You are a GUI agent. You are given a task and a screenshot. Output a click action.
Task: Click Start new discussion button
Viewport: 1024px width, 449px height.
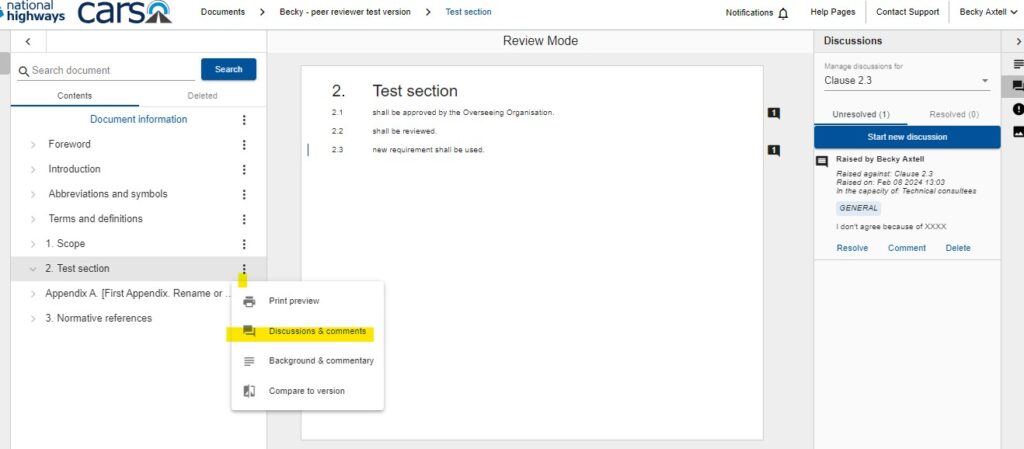[x=906, y=137]
